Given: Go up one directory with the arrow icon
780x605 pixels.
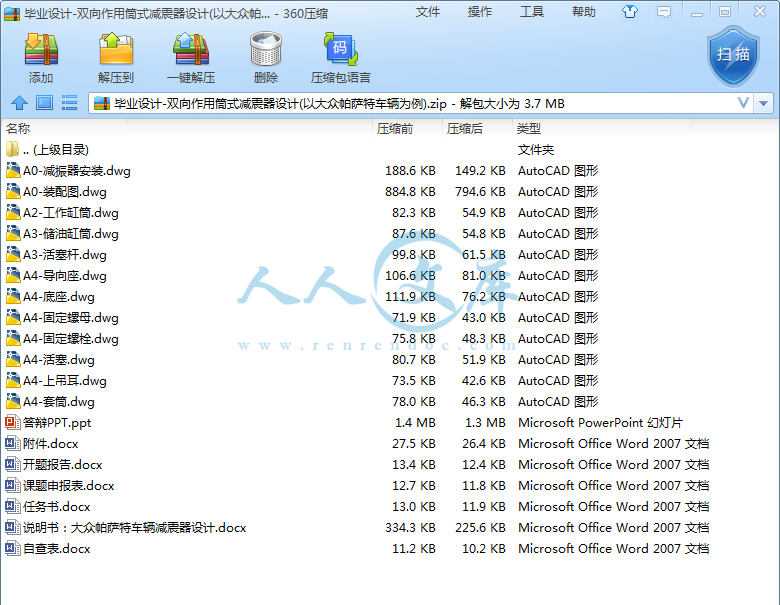Looking at the screenshot, I should [x=19, y=103].
